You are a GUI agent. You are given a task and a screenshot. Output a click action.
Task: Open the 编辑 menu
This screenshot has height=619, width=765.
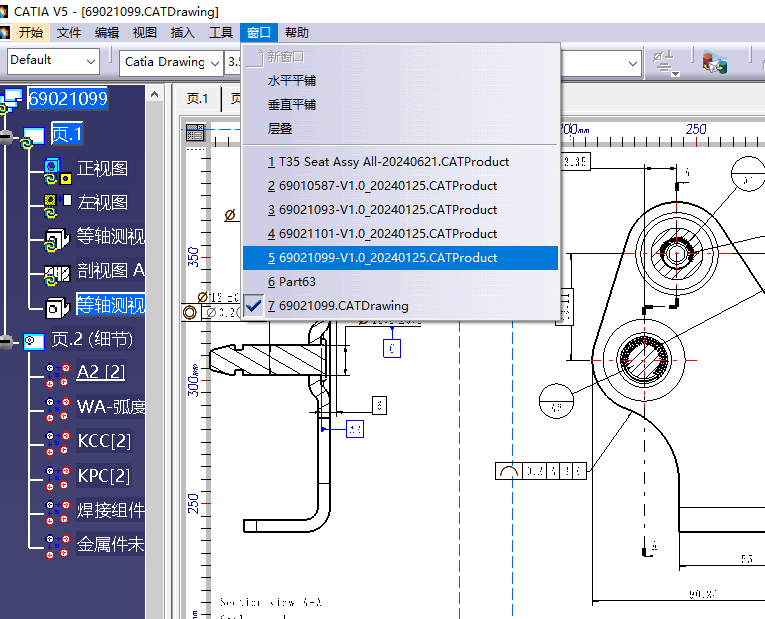coord(107,33)
